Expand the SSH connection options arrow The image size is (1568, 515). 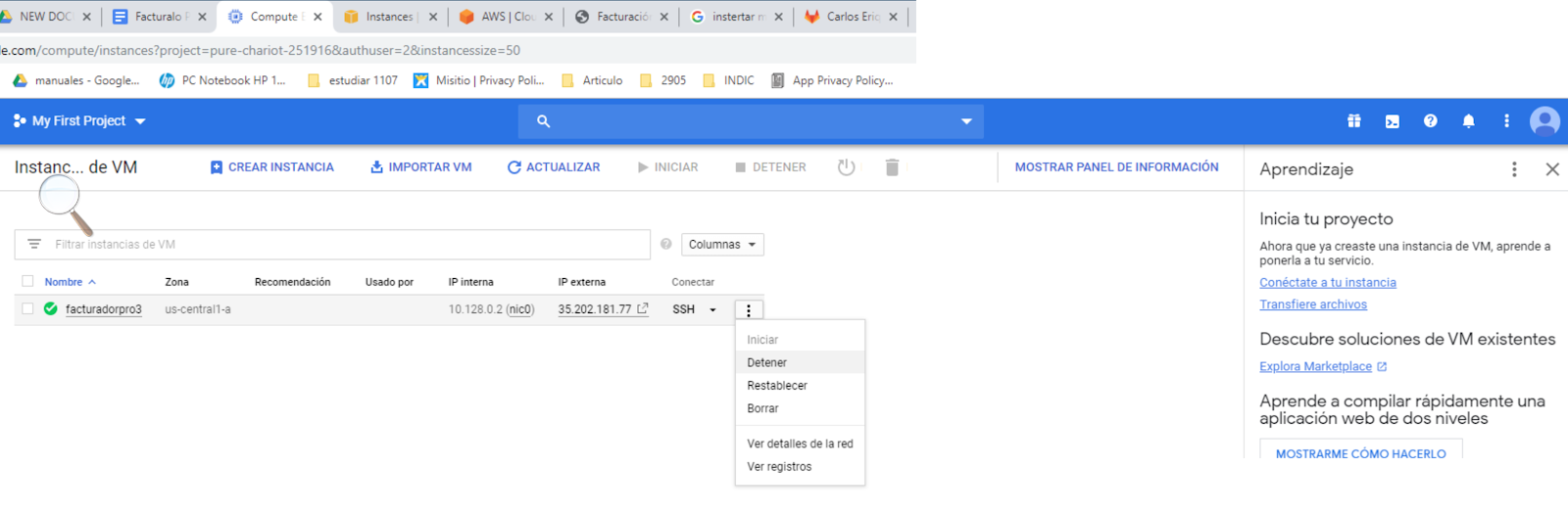click(x=712, y=309)
